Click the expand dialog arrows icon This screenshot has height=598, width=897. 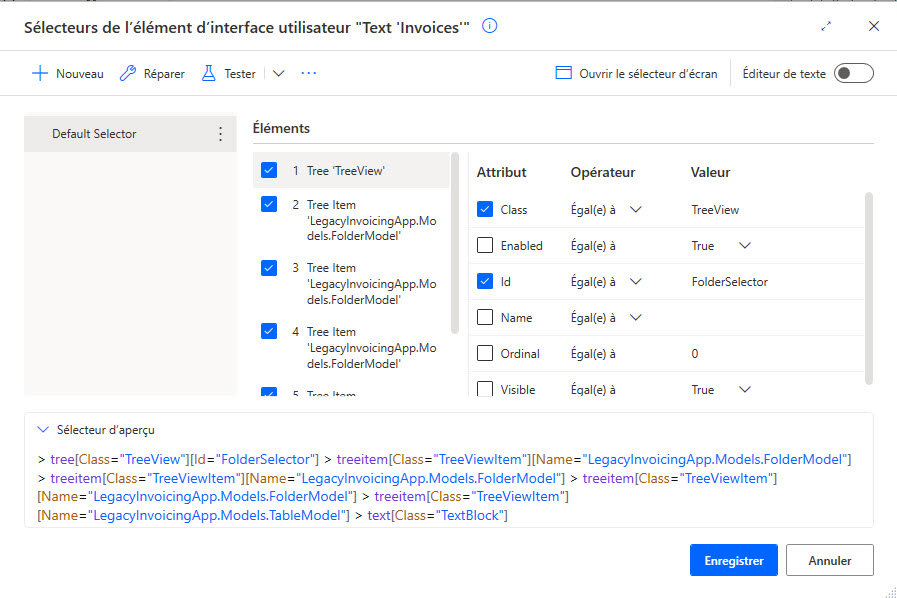coord(826,27)
